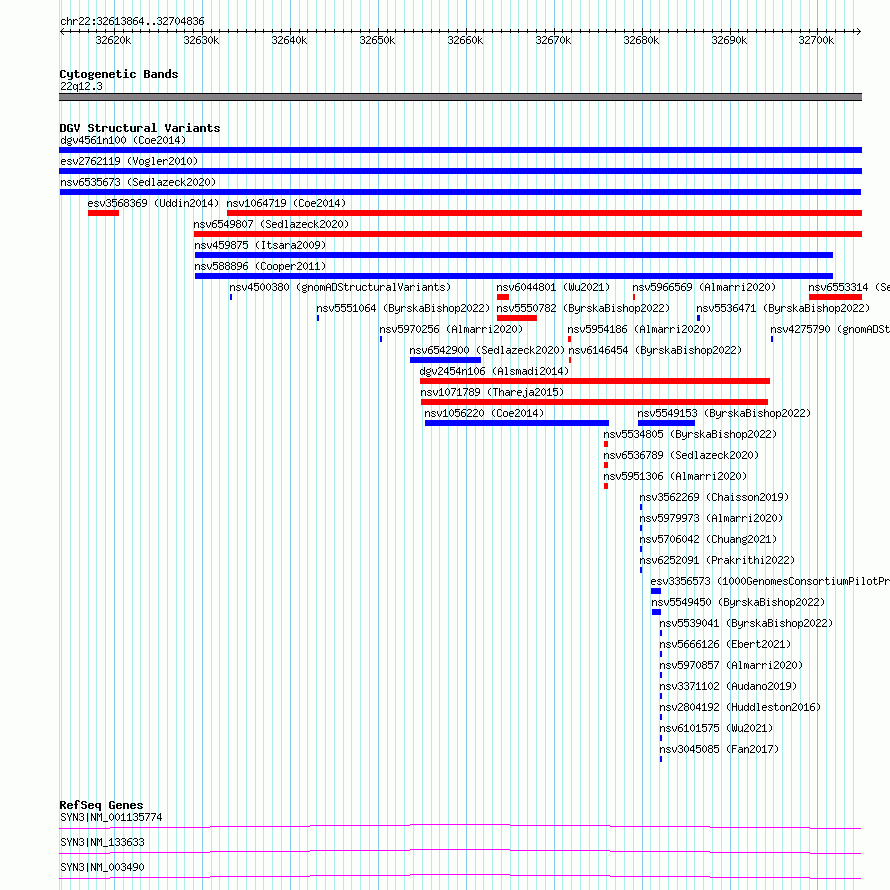This screenshot has width=890, height=890.
Task: Click nsv4275790 variant label
Action: click(830, 329)
